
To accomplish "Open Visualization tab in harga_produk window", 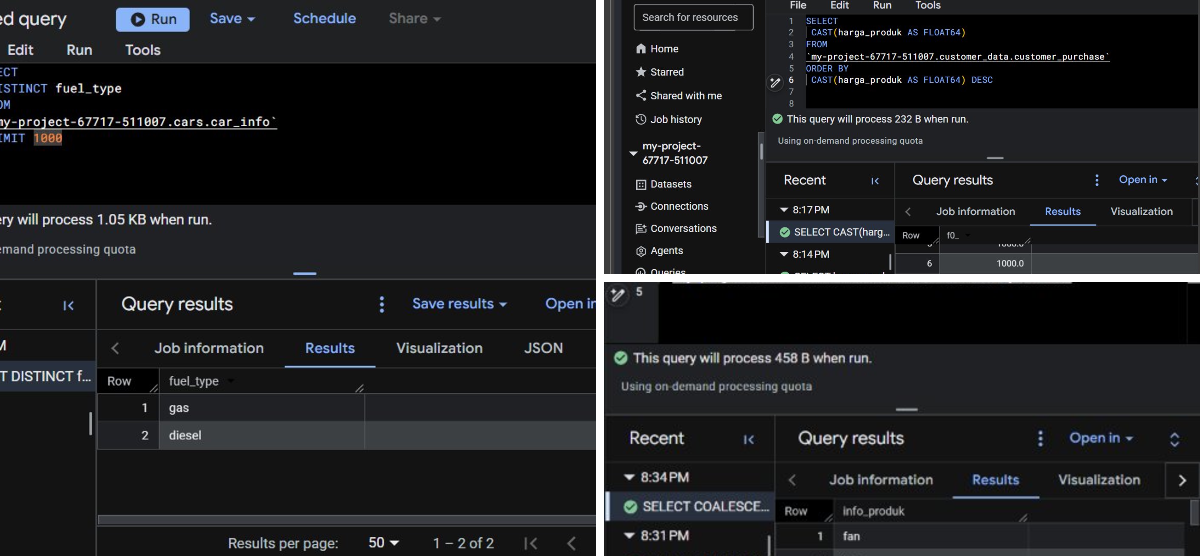I will [1141, 212].
